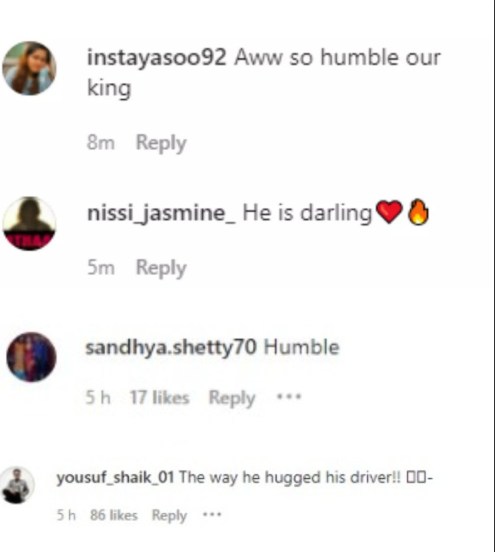The width and height of the screenshot is (495, 552).
Task: Visit the nissi_jasmine_ username link
Action: tap(161, 214)
